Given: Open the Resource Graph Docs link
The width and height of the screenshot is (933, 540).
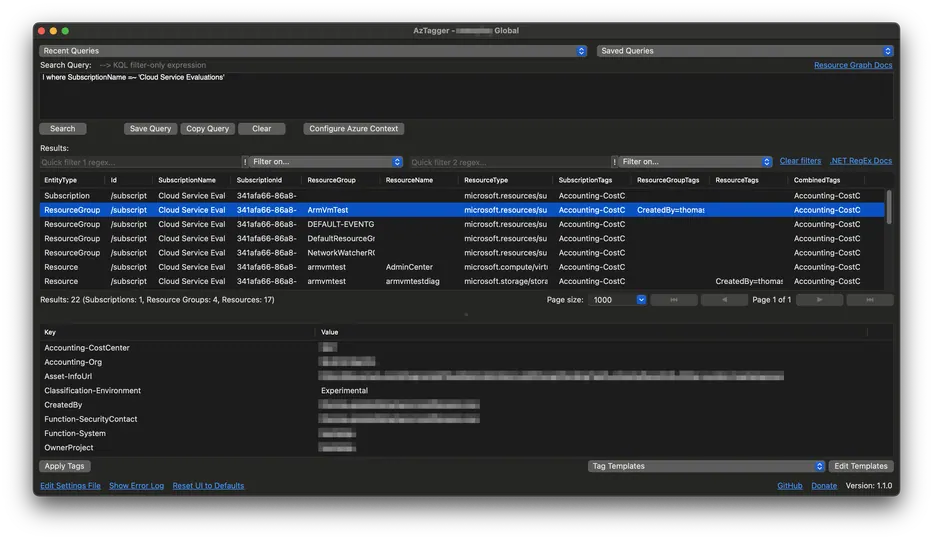Looking at the screenshot, I should (x=853, y=65).
